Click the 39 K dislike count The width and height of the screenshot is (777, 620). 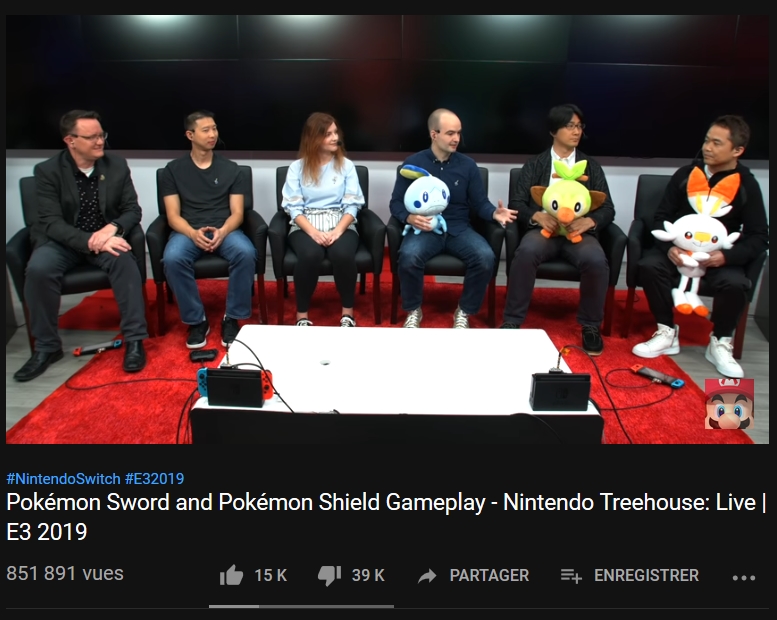[x=368, y=575]
